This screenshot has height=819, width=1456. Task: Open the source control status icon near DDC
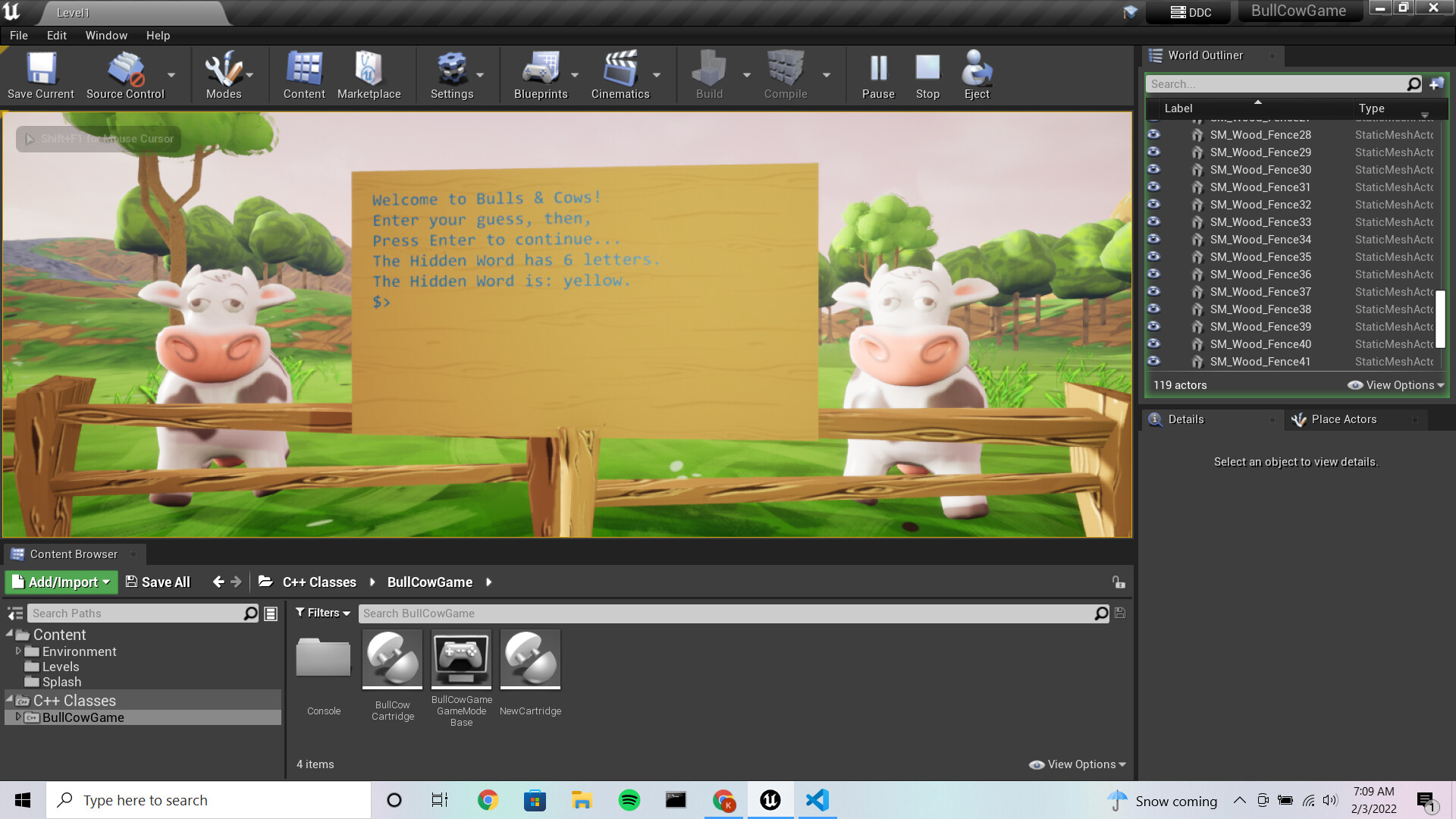[1130, 12]
